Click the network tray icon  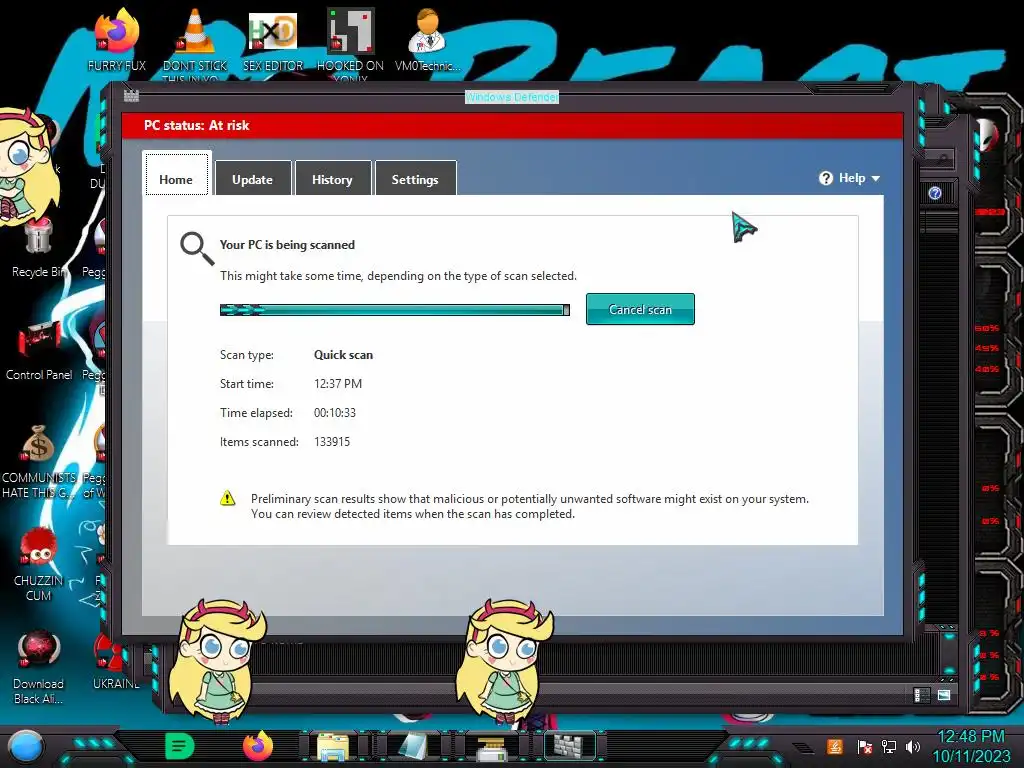coord(889,746)
